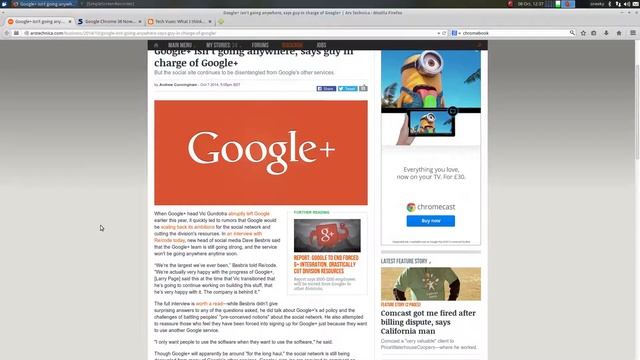Click the panel clock showing 12:37
The height and width of the screenshot is (360, 640).
(x=531, y=4)
